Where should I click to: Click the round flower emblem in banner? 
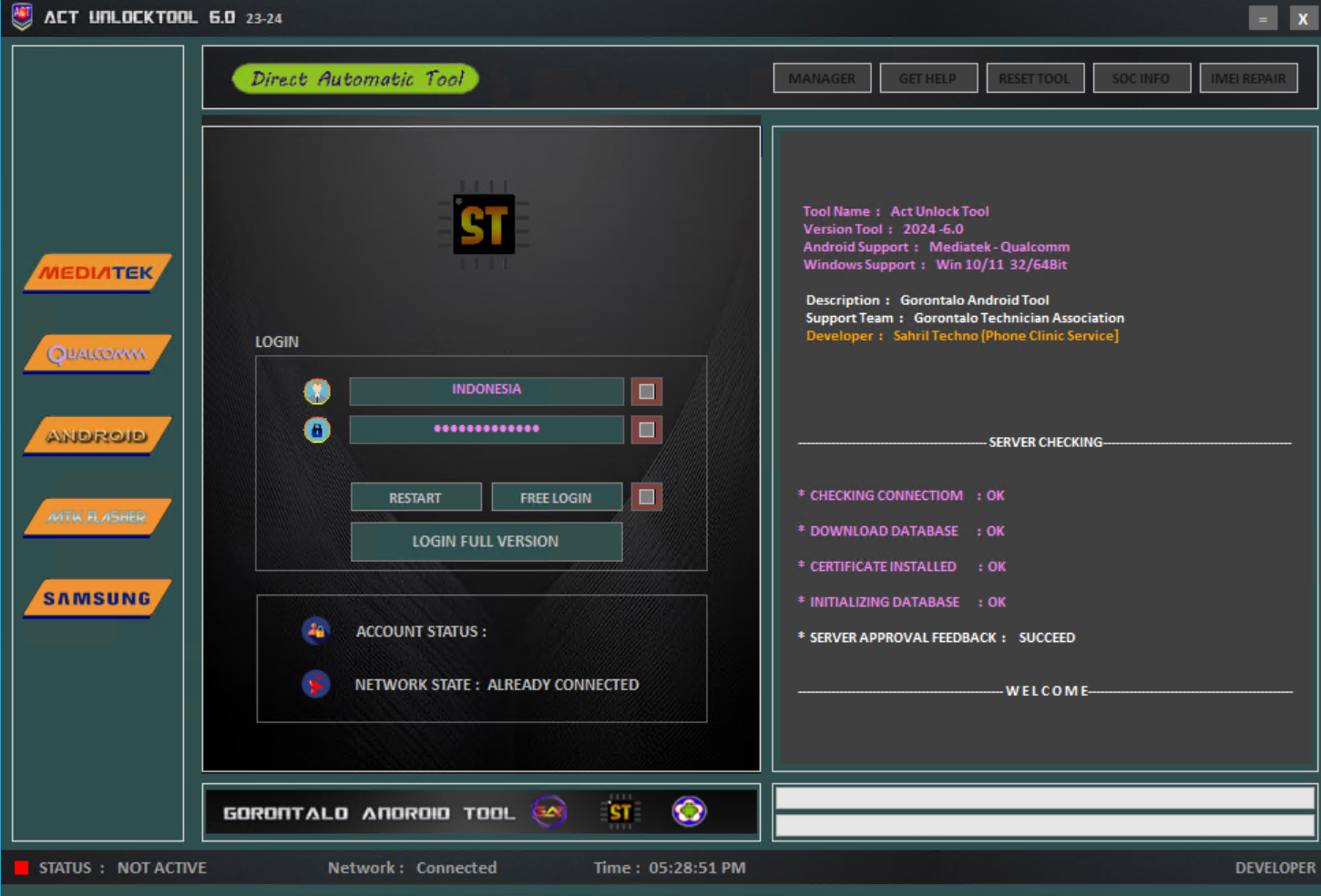pos(689,811)
